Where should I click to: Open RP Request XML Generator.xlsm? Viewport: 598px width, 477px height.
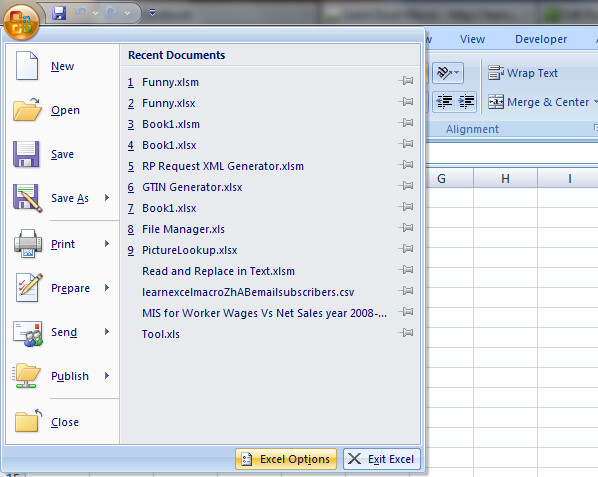pos(223,166)
